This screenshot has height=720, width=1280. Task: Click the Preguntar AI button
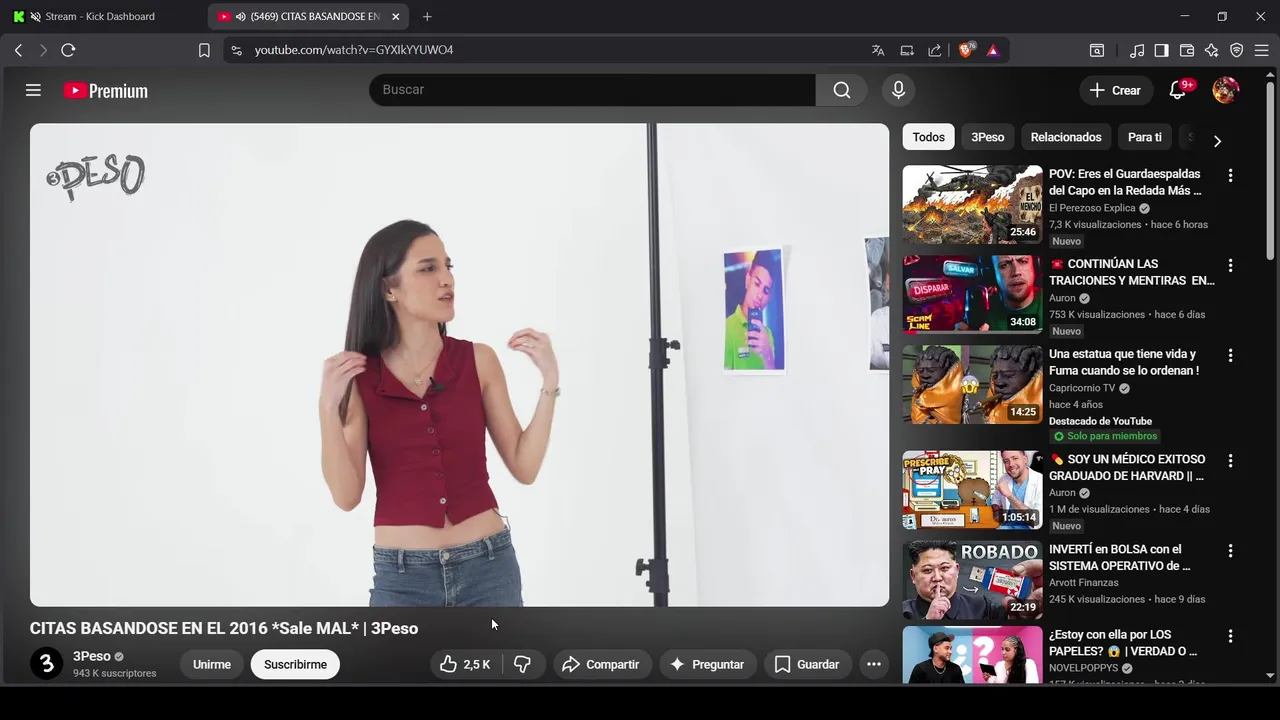[707, 664]
